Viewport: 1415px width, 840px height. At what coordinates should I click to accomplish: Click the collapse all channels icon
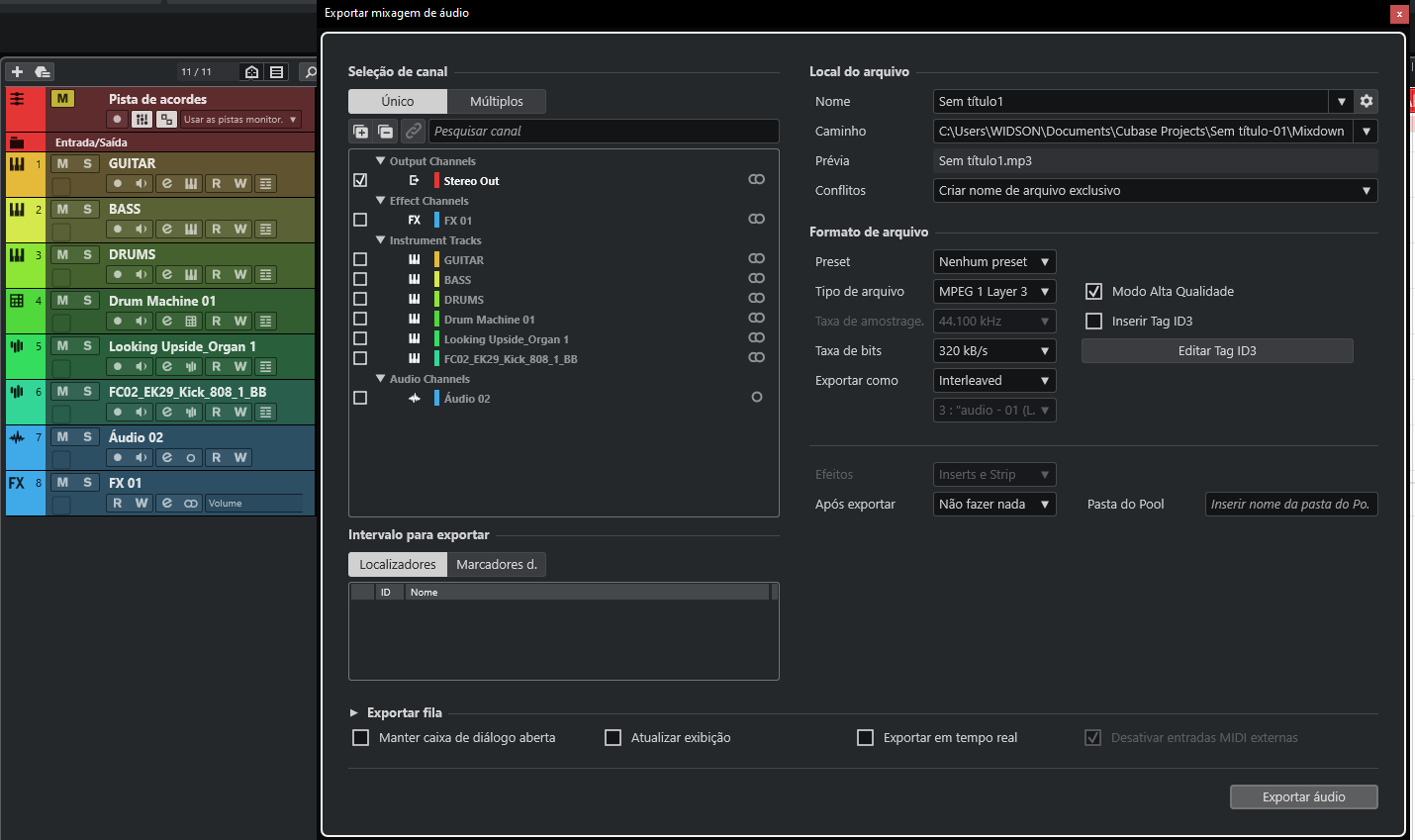386,132
